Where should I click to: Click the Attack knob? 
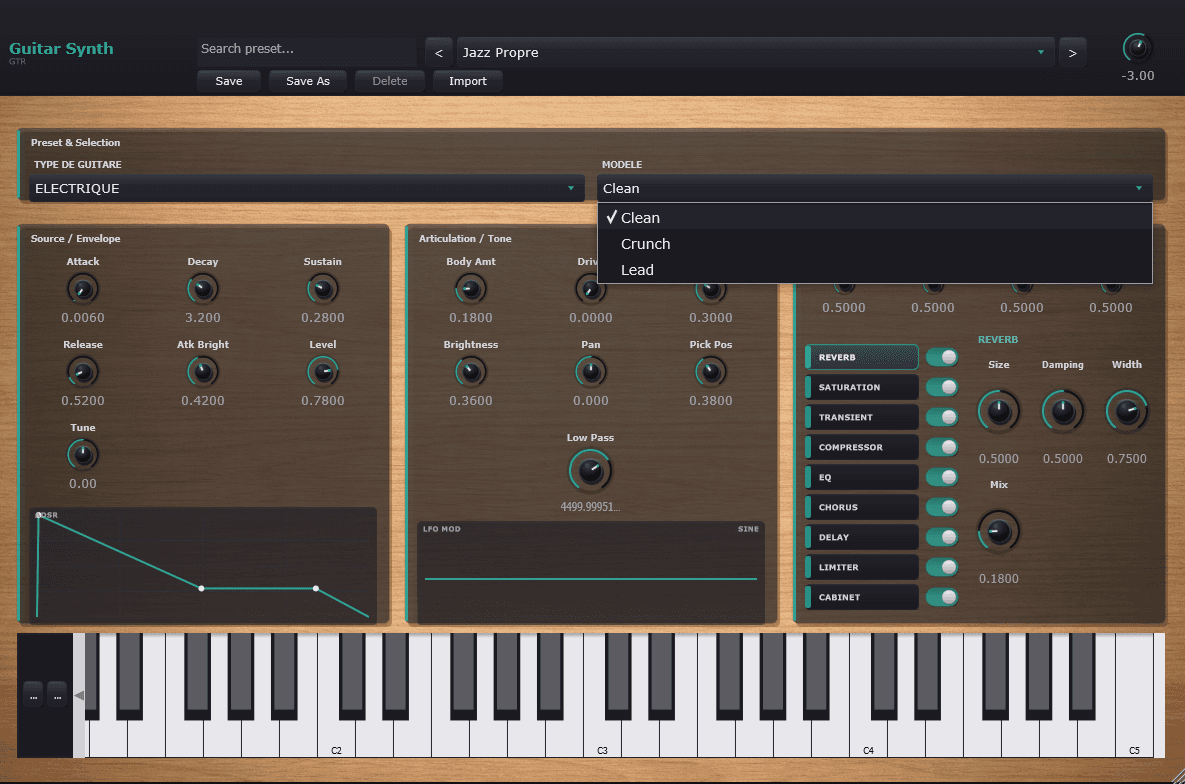pyautogui.click(x=83, y=290)
